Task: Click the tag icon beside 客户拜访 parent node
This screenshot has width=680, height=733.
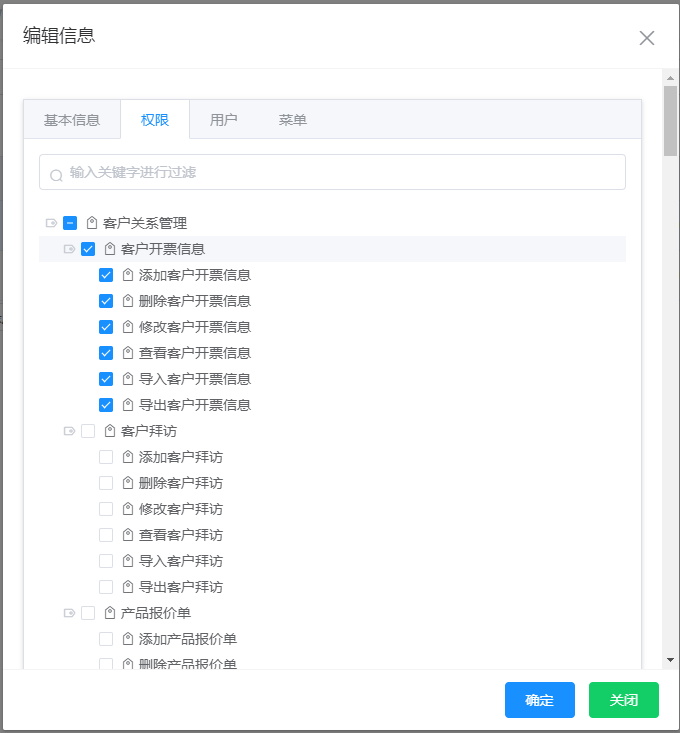Action: 110,431
